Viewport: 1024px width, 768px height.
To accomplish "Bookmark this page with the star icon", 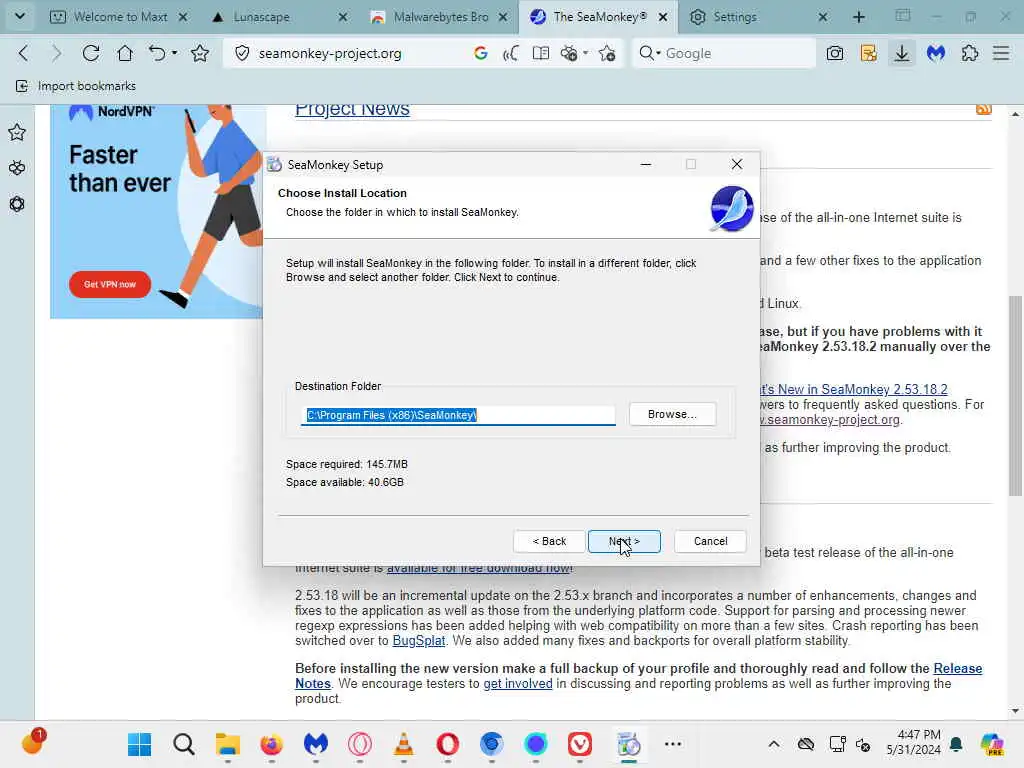I will 200,54.
